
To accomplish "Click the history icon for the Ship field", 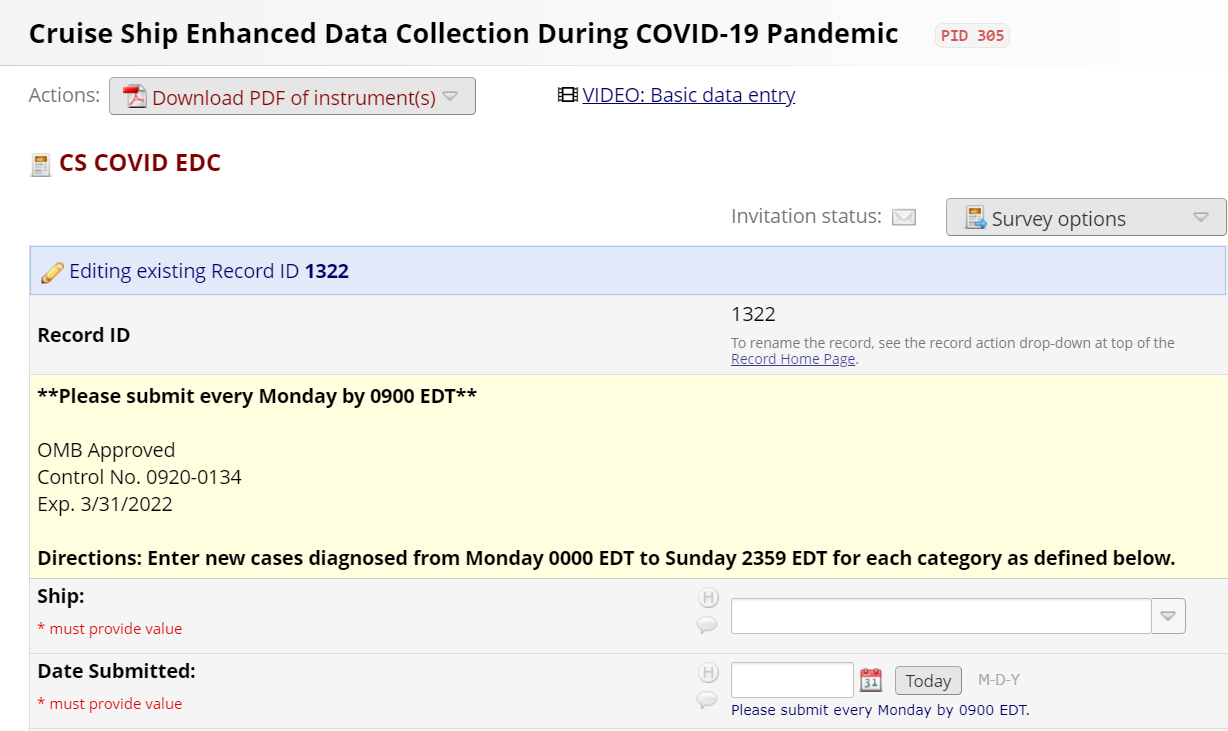I will tap(708, 599).
